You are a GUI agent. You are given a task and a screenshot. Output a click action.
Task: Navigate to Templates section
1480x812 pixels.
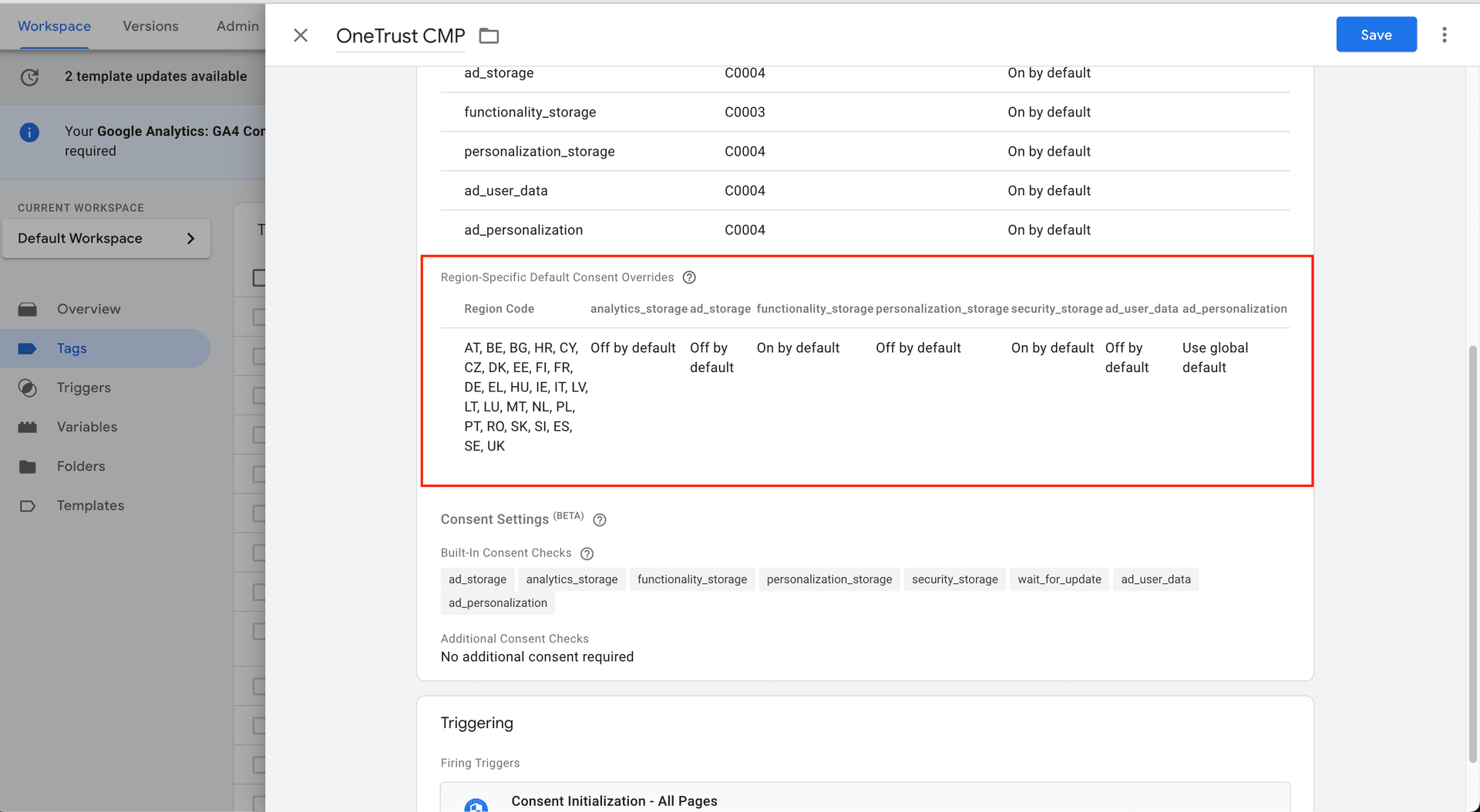[x=90, y=505]
